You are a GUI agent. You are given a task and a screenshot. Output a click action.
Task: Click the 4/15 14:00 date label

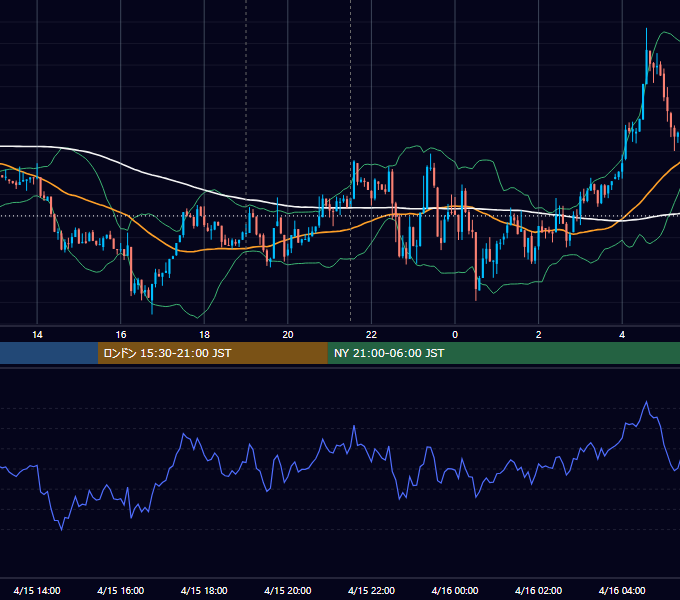pos(37,590)
